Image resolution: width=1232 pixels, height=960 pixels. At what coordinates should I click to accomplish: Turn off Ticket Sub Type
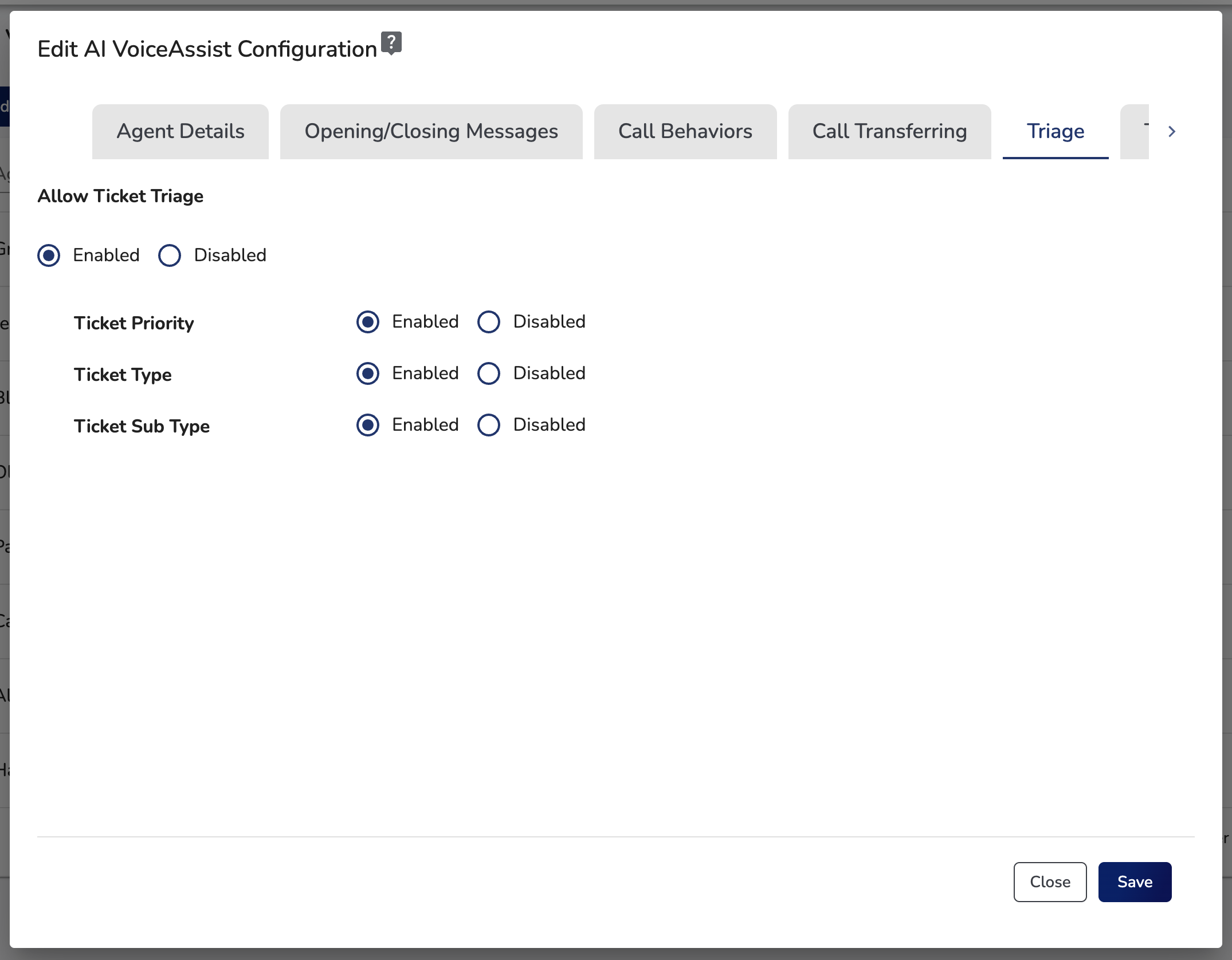coord(489,425)
